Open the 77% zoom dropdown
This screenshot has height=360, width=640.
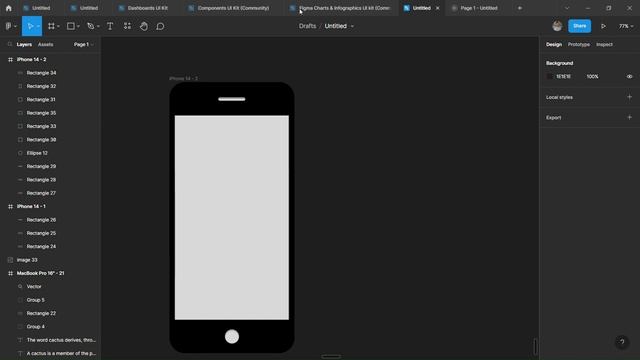click(x=626, y=26)
